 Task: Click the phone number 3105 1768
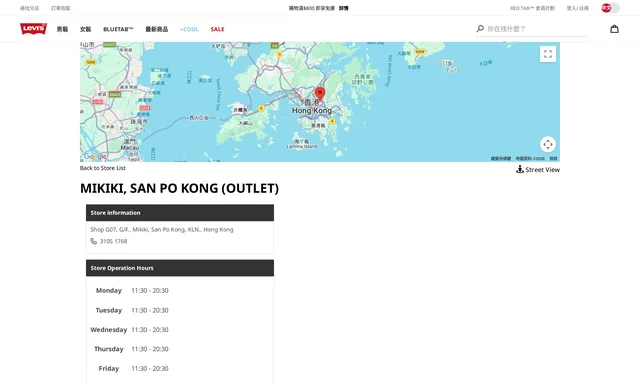(x=113, y=241)
